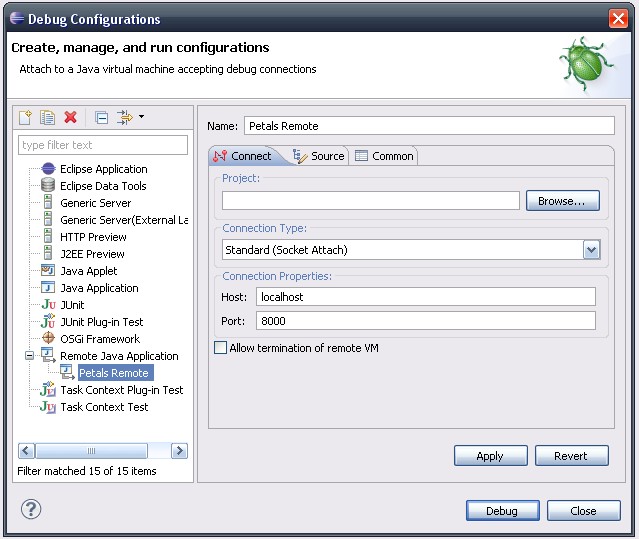This screenshot has height=539, width=639.
Task: Click the Java Applet icon in tree
Action: [x=48, y=271]
